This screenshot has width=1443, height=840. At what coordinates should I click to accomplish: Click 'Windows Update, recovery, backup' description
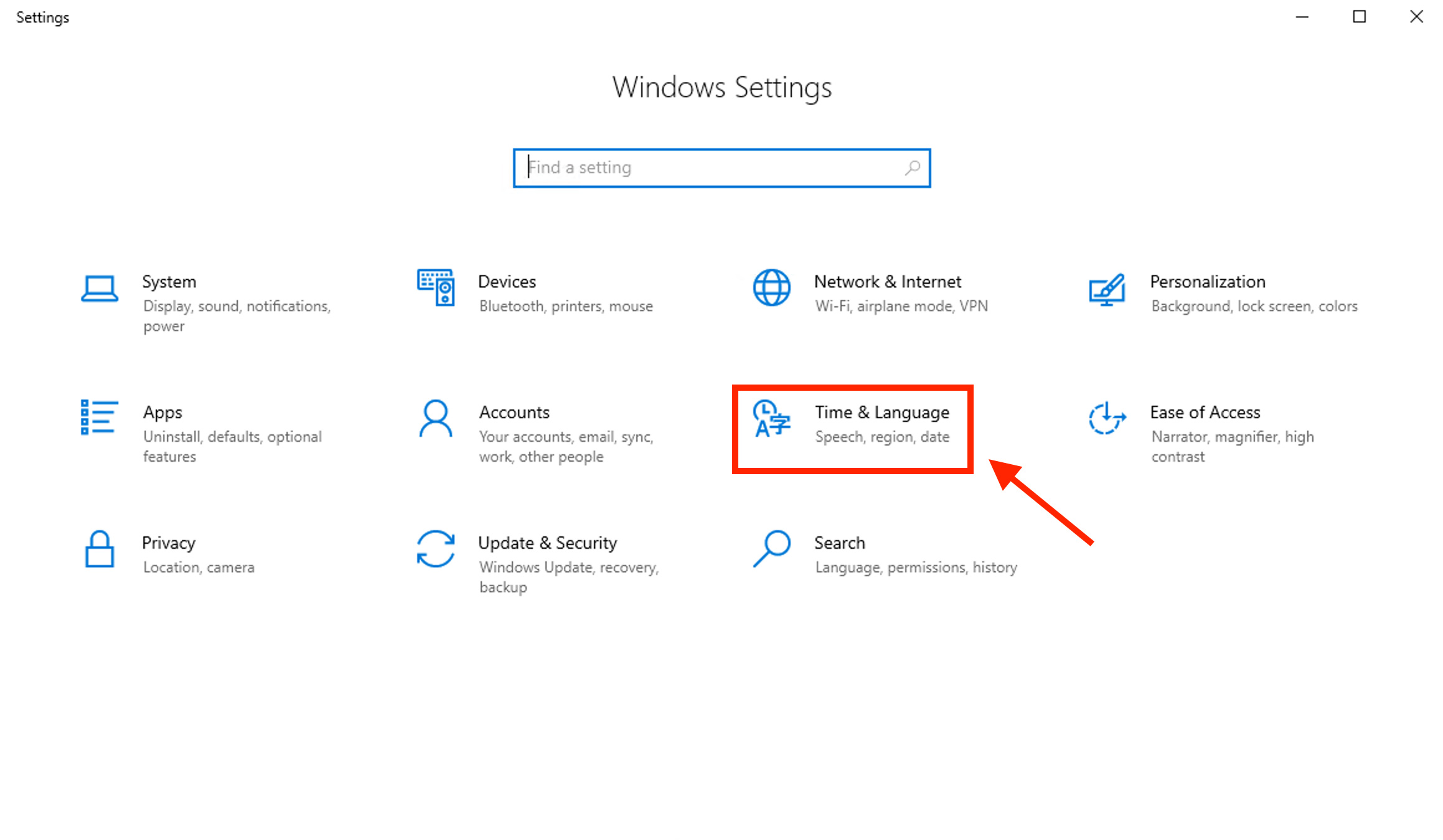click(x=569, y=577)
